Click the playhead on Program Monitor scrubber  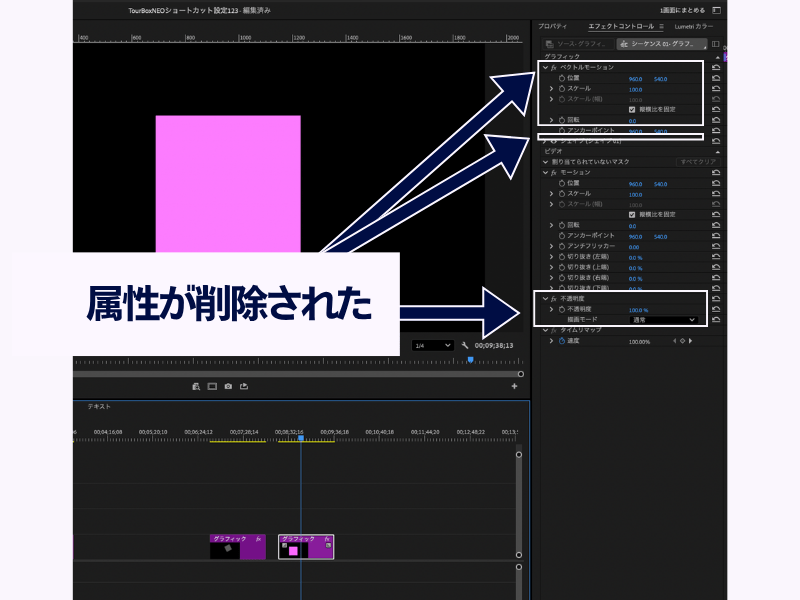click(x=470, y=359)
